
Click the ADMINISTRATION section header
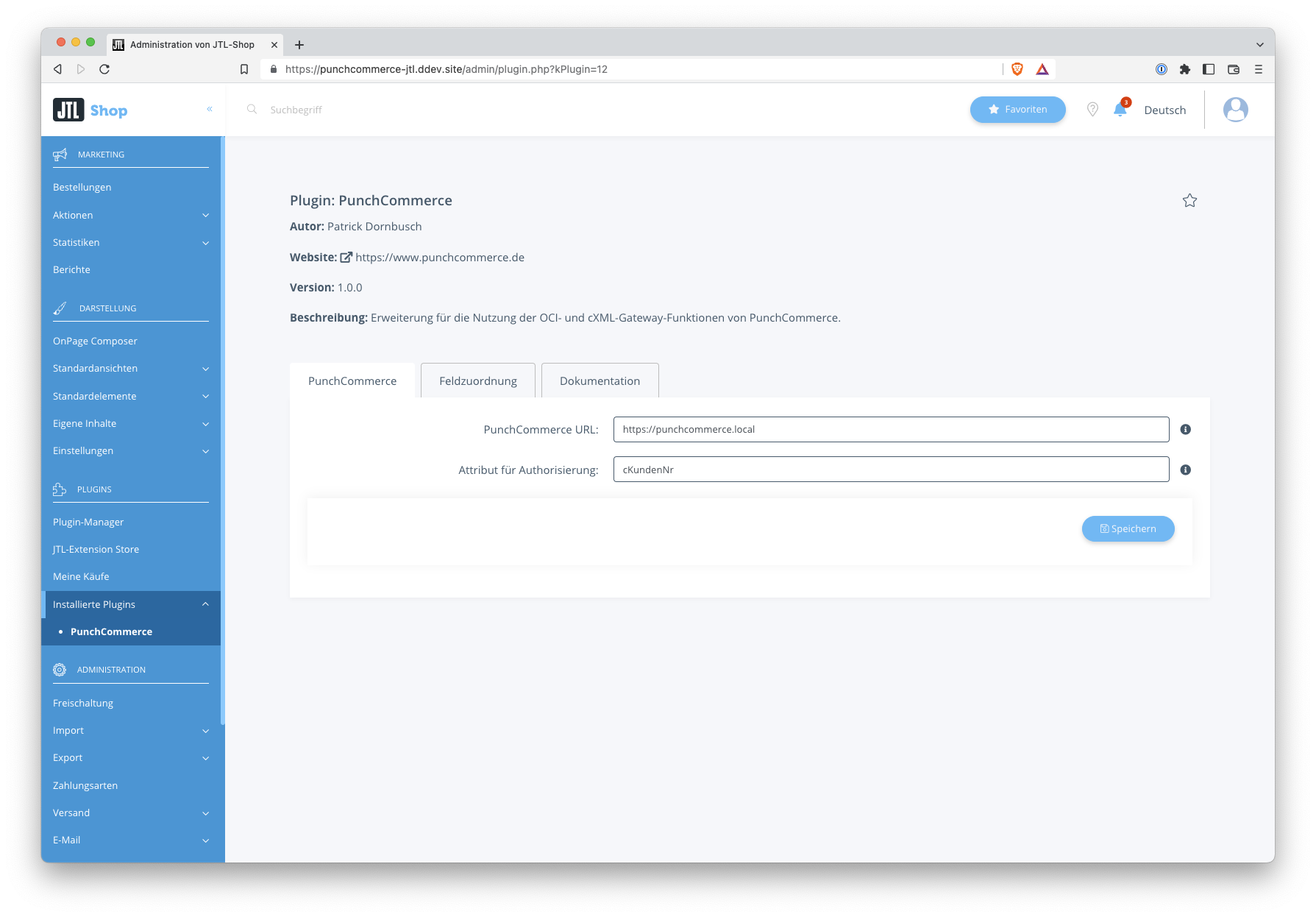111,670
